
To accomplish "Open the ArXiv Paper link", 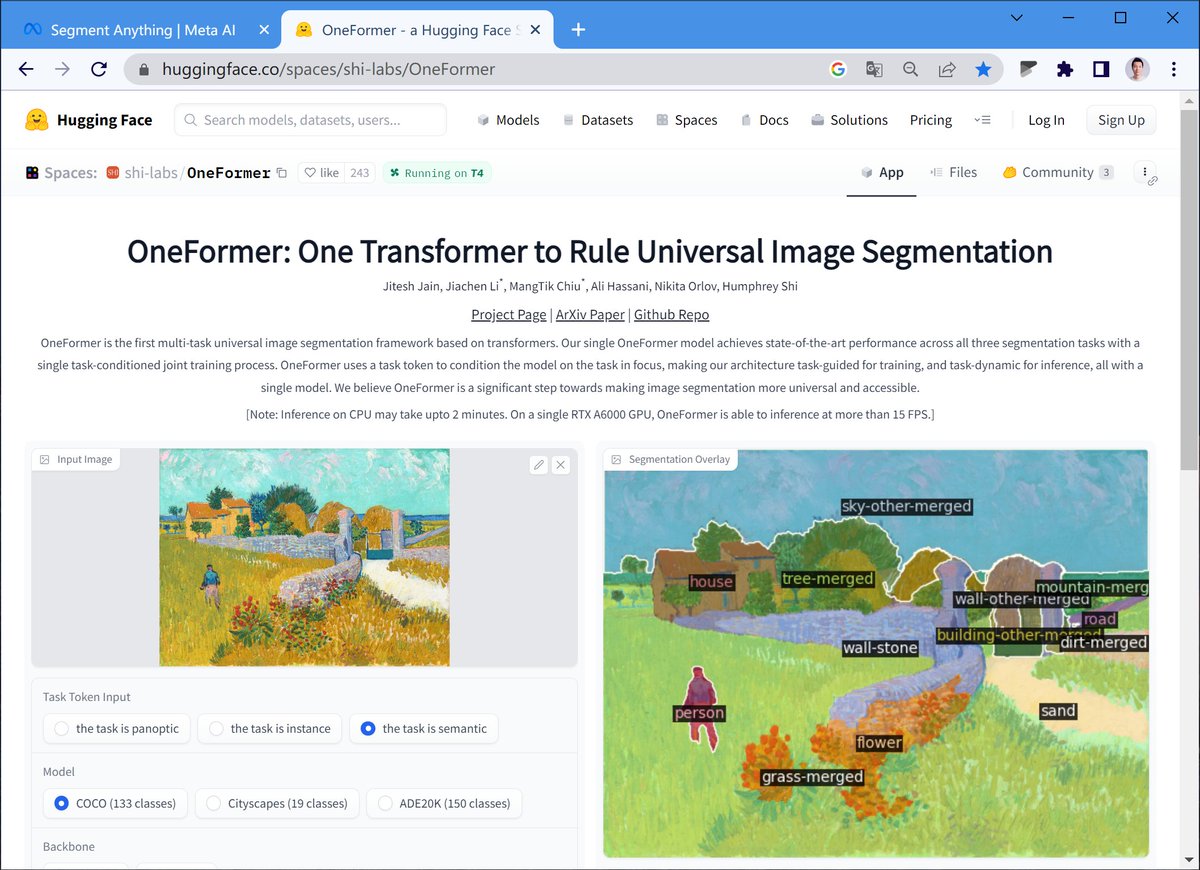I will tap(590, 314).
